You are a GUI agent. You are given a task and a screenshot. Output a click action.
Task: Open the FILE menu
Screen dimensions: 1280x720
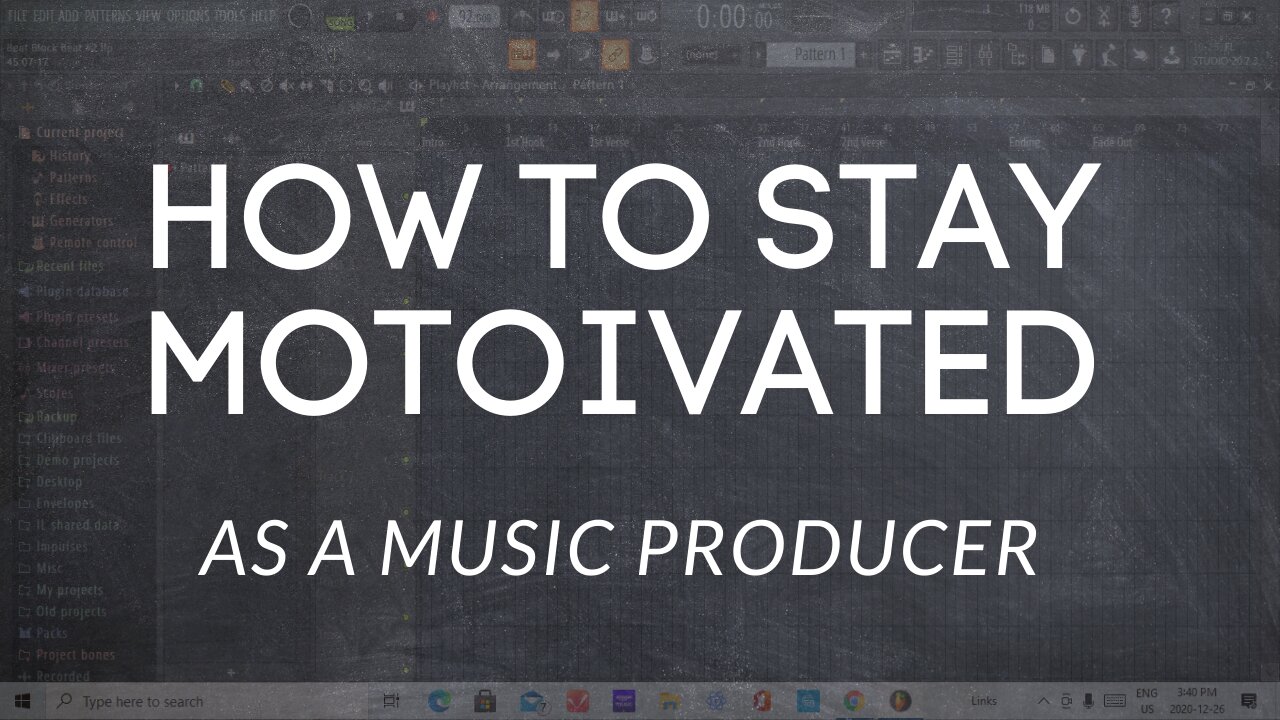click(18, 17)
